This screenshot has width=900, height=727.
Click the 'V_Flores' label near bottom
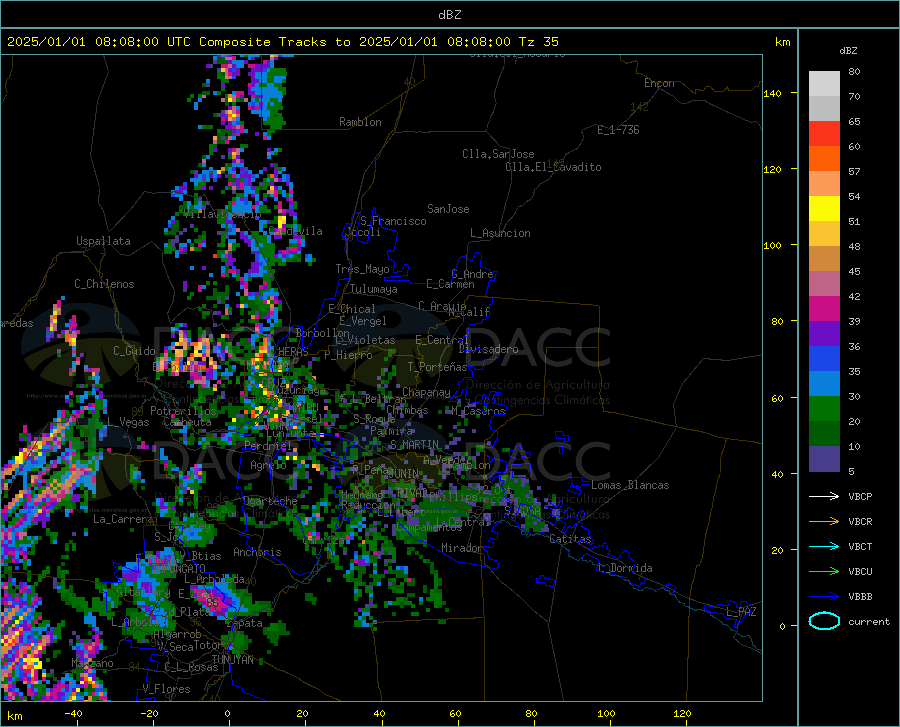coord(166,689)
